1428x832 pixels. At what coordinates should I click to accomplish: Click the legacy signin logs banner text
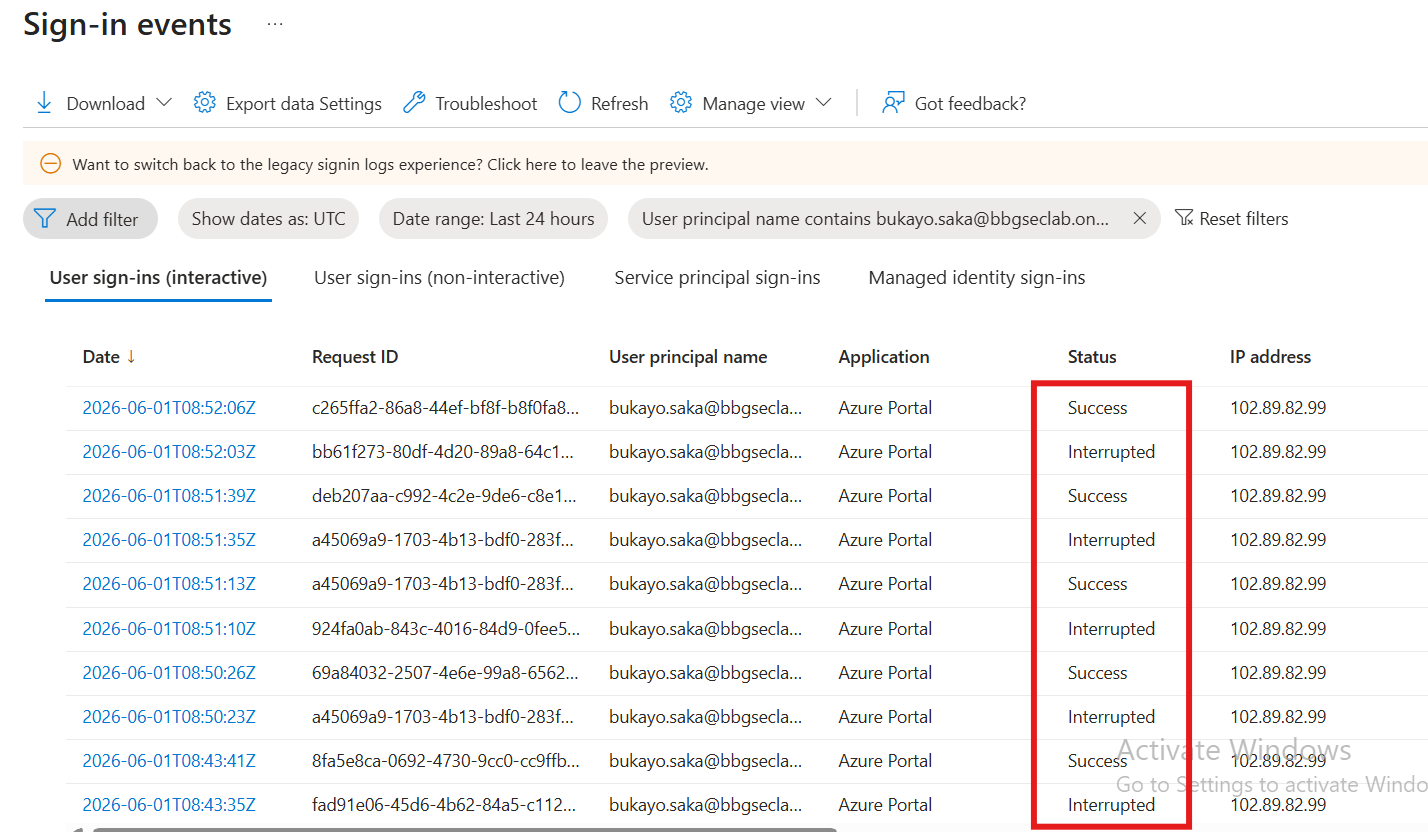point(390,164)
